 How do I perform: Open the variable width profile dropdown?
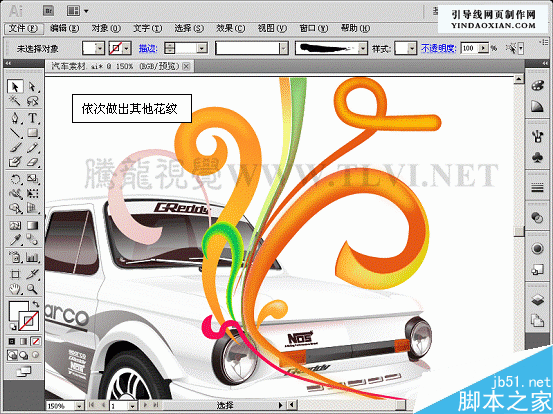click(284, 48)
